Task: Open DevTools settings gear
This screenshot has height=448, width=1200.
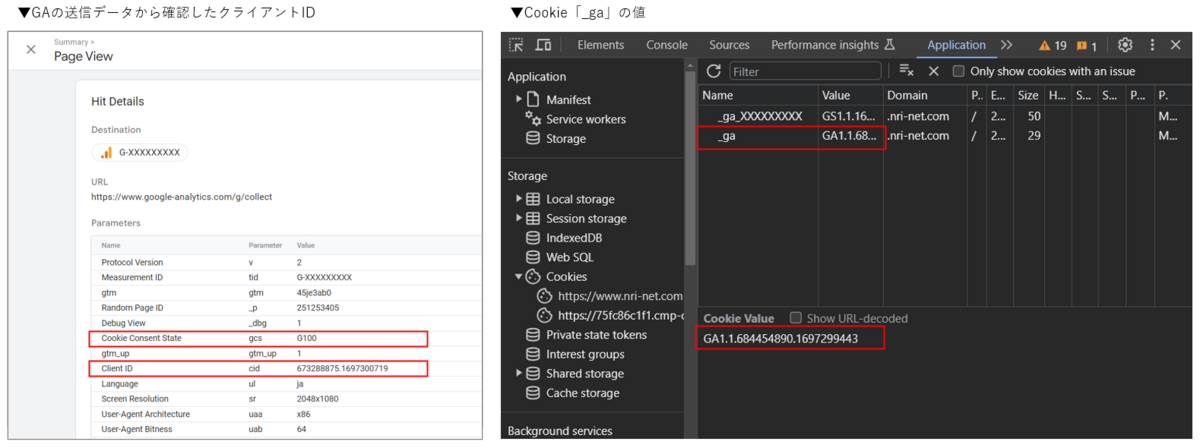Action: click(x=1125, y=45)
